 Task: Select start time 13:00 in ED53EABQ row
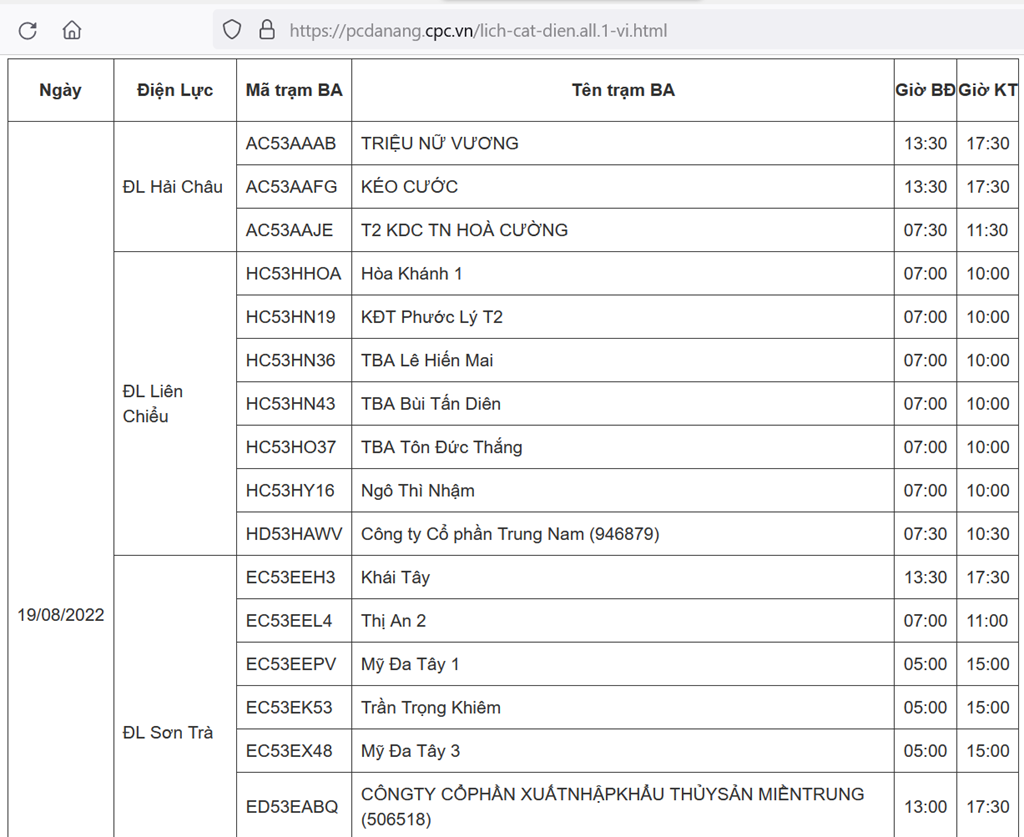coord(925,807)
